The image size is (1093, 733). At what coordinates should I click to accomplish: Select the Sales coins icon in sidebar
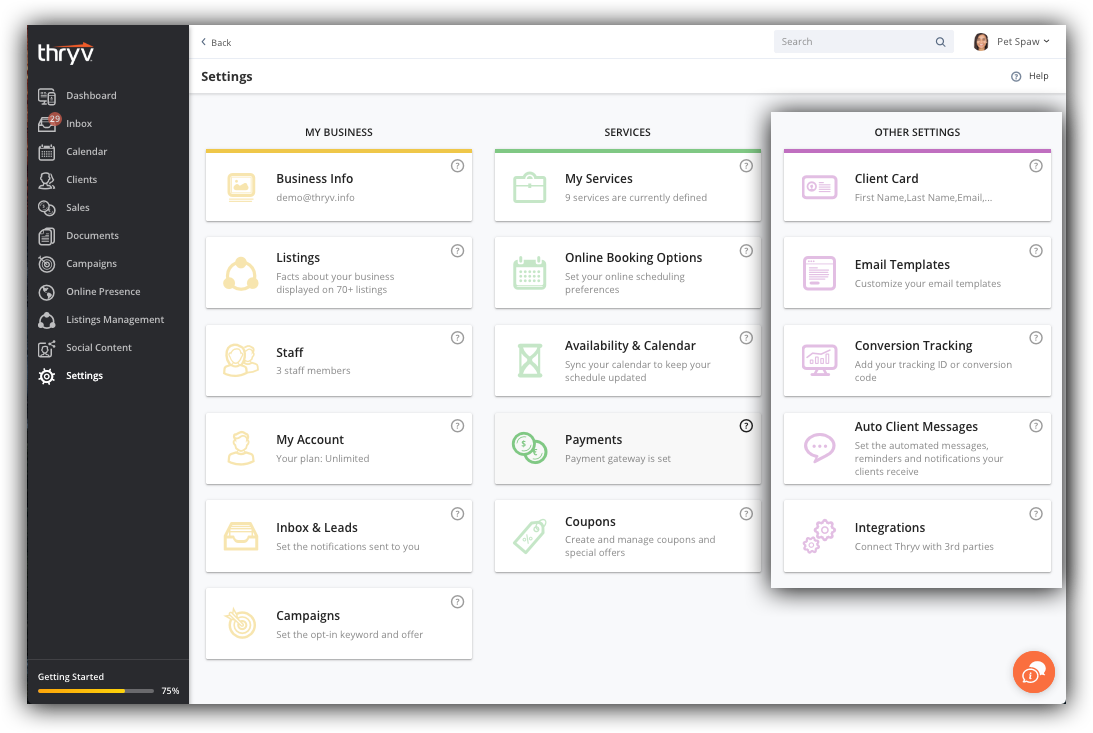[x=47, y=208]
